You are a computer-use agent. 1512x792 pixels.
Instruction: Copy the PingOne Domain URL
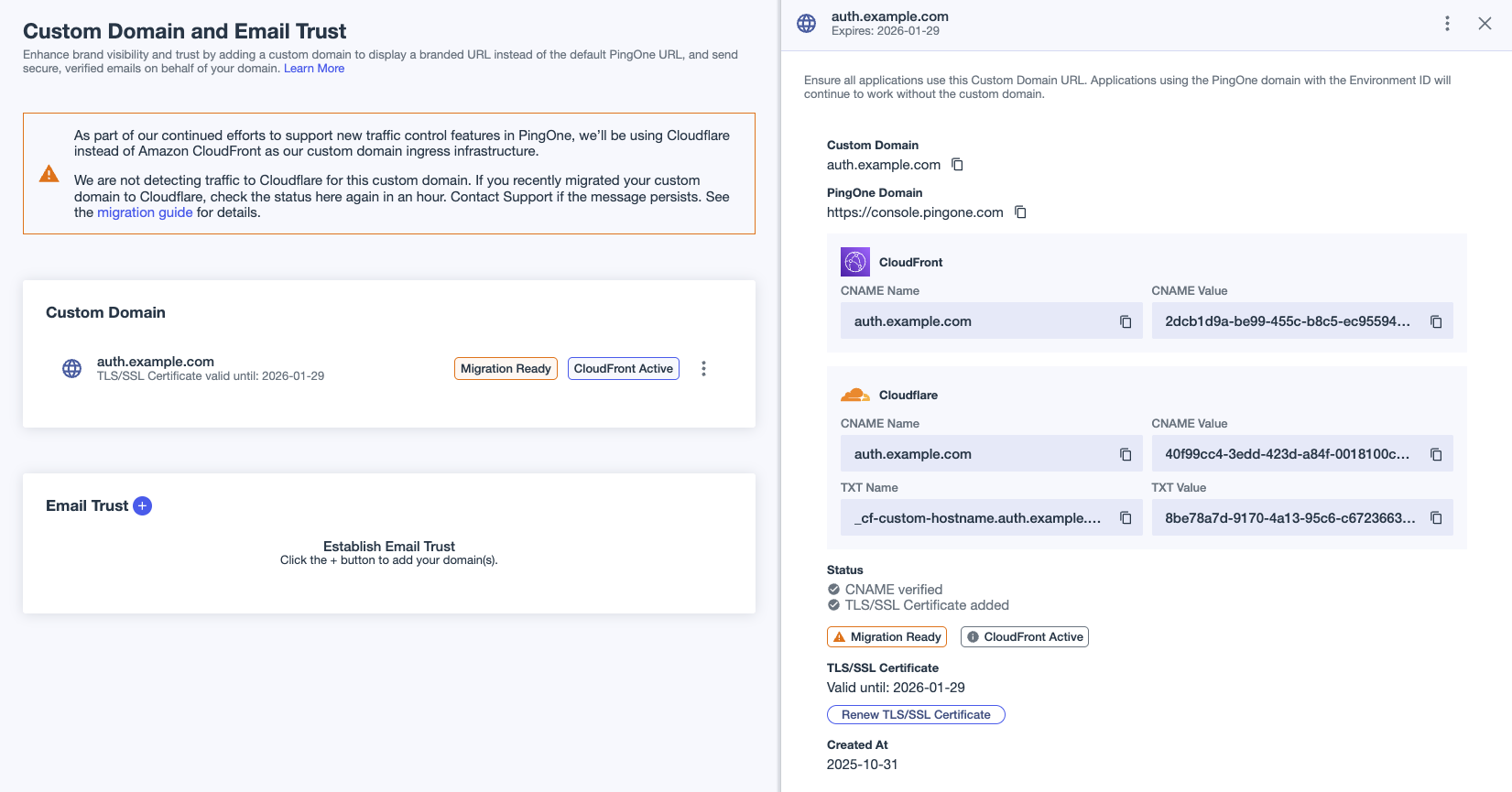(1020, 212)
